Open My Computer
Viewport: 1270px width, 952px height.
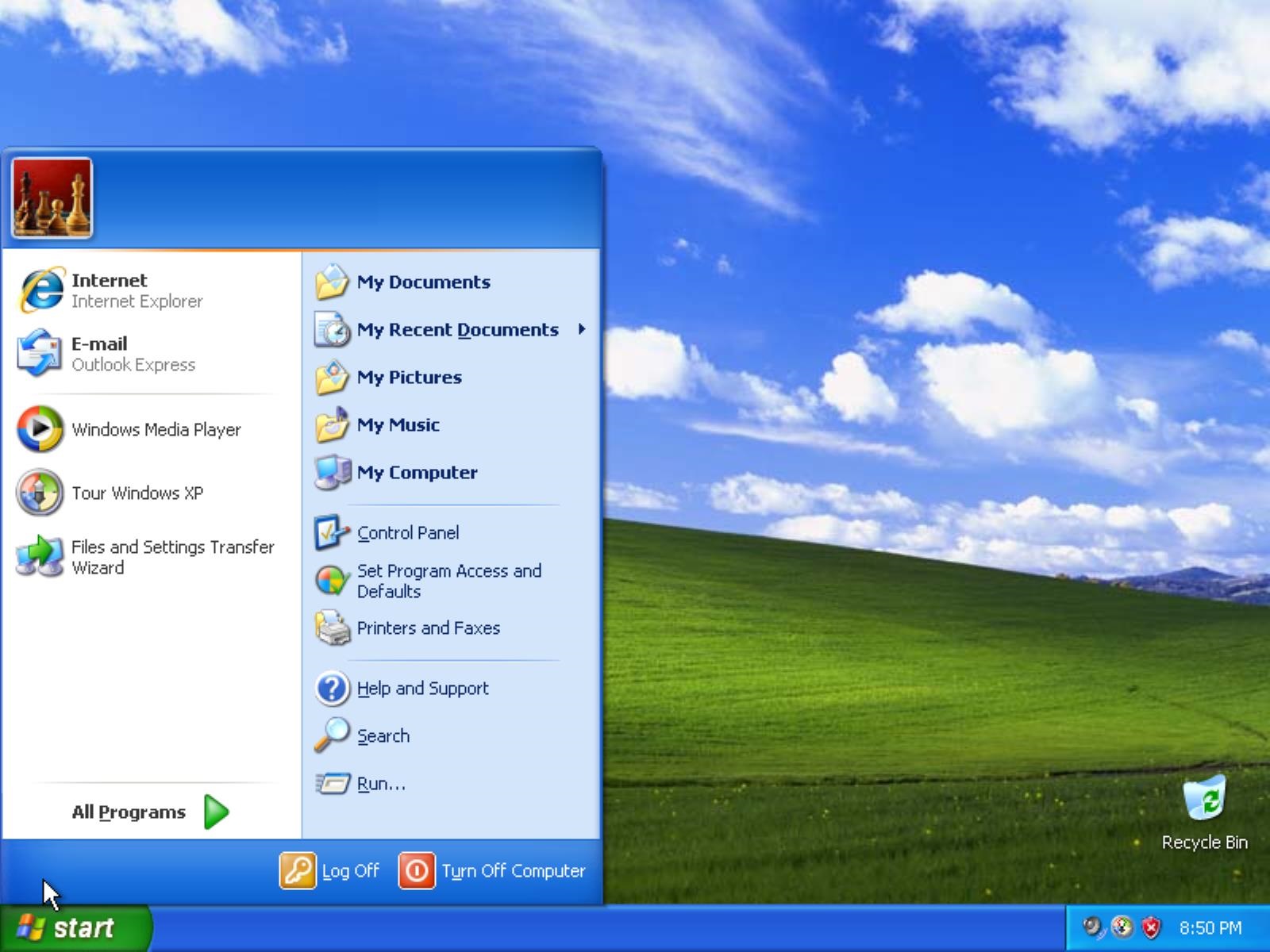coord(418,472)
